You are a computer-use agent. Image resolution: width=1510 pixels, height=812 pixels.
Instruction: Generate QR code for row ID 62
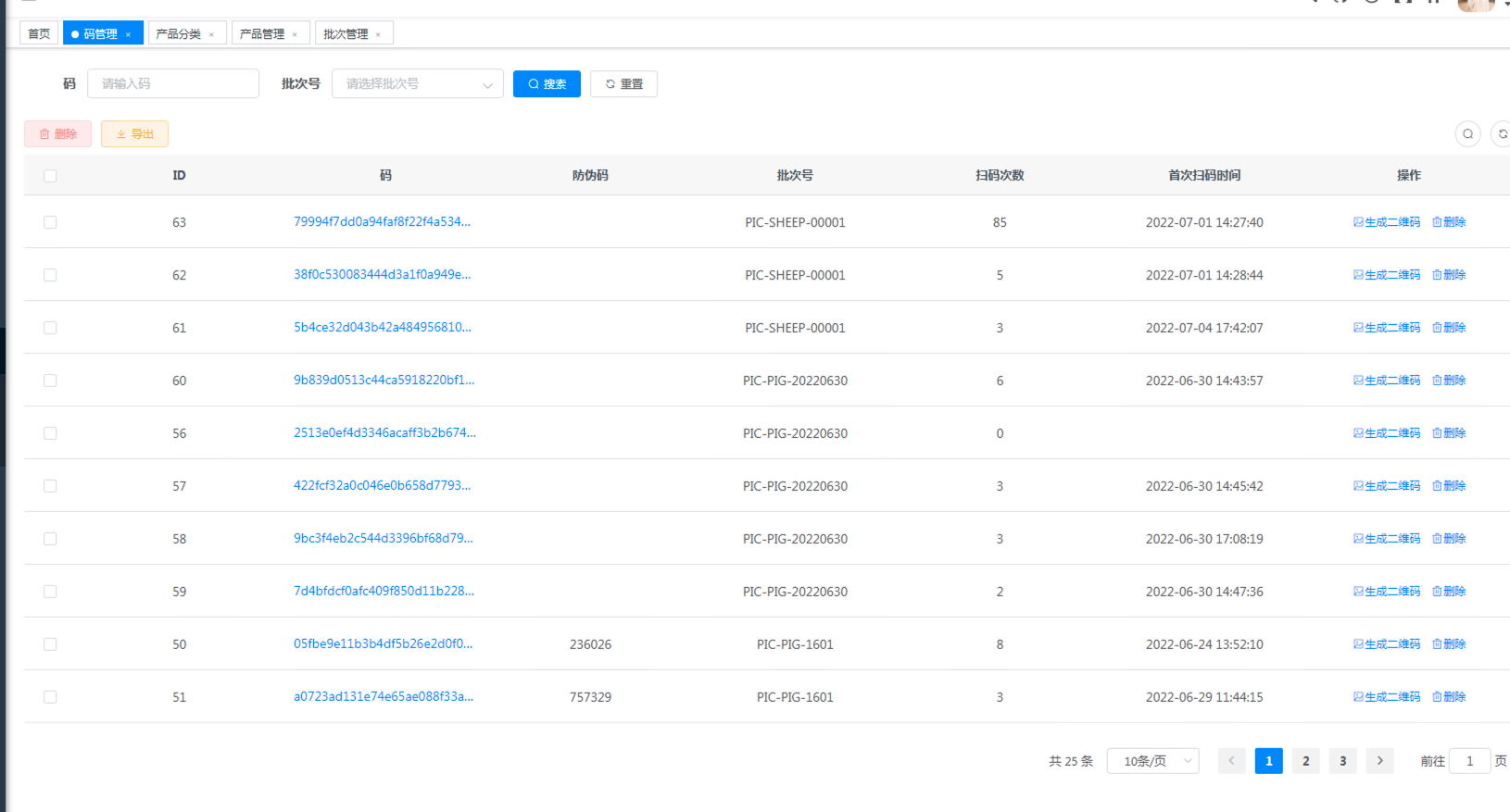1386,275
